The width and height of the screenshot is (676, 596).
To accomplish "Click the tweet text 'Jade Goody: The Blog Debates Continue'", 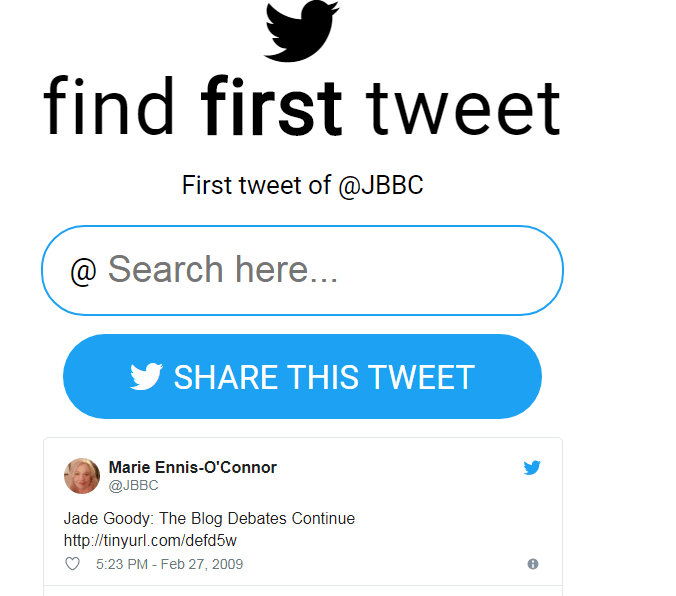I will pyautogui.click(x=209, y=519).
